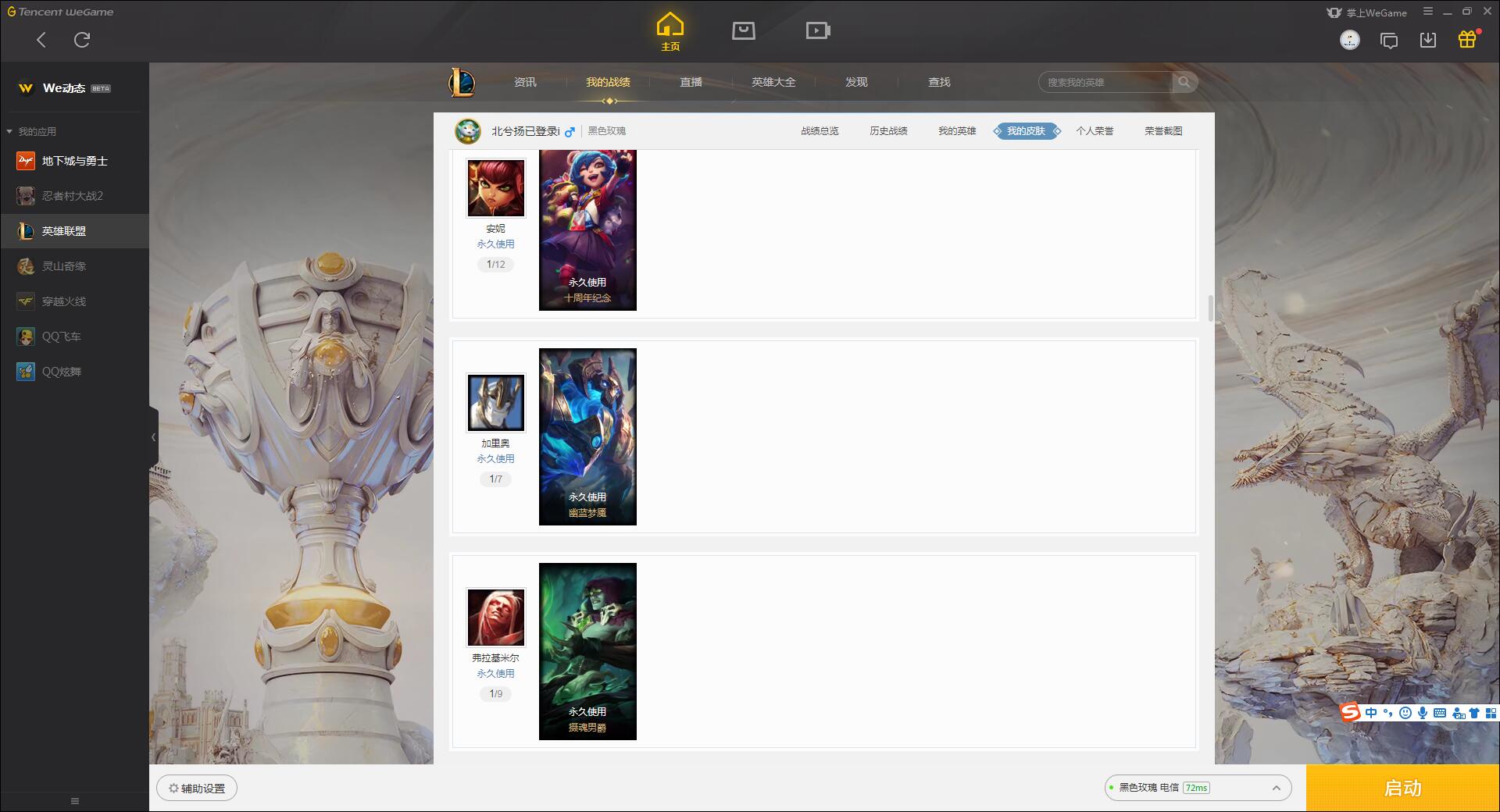Image resolution: width=1500 pixels, height=812 pixels.
Task: Click the 加里奥 champion portrait
Action: pyautogui.click(x=496, y=403)
